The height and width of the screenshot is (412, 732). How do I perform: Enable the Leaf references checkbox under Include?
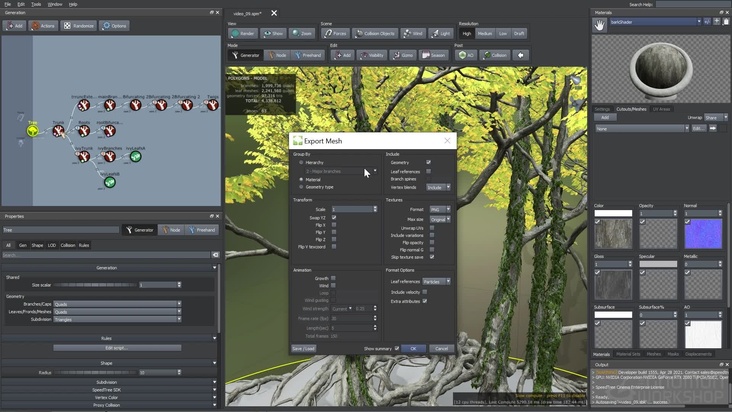[428, 171]
